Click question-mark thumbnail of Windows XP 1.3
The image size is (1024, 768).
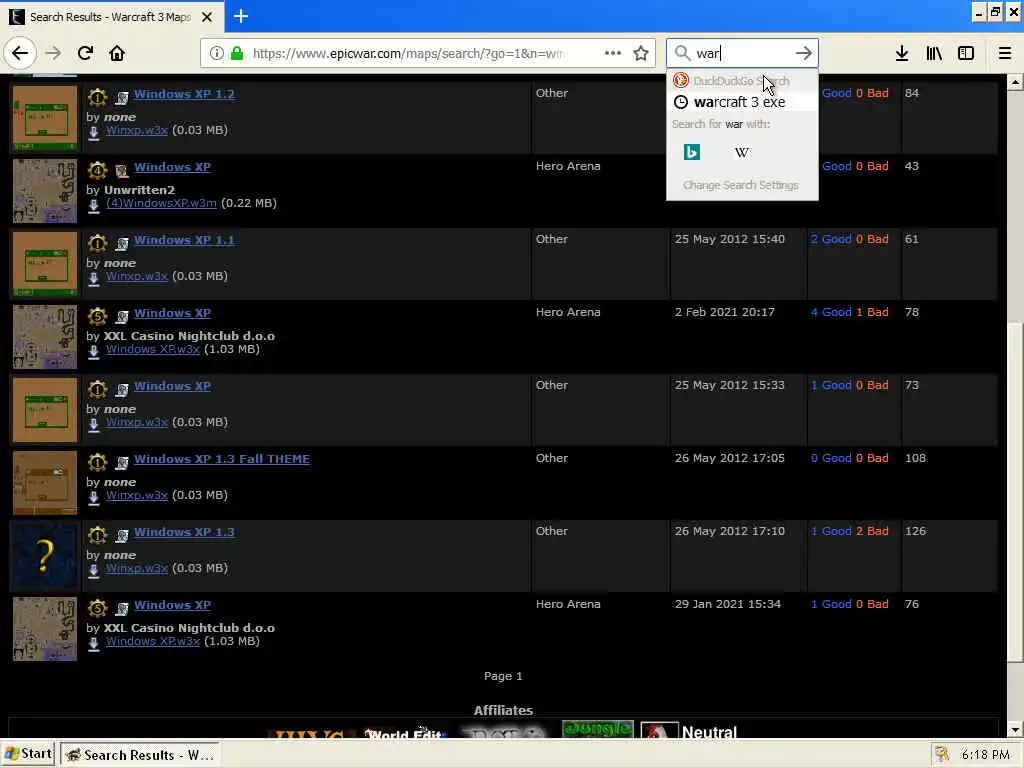[x=45, y=556]
